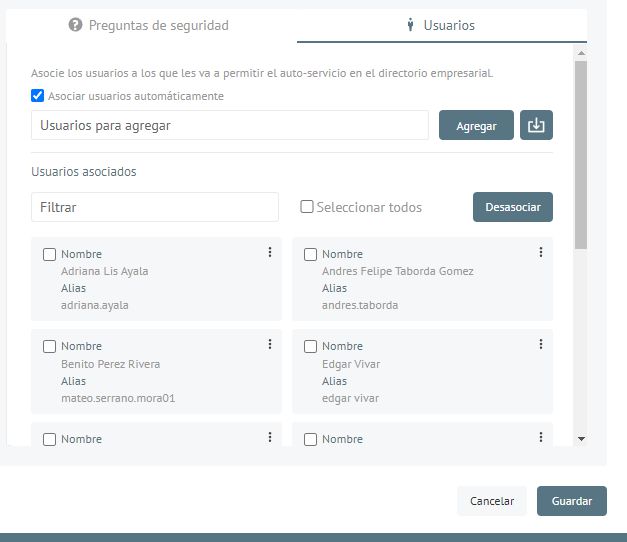Viewport: 627px width, 542px height.
Task: Select the Edgar Vivar user checkbox
Action: pyautogui.click(x=310, y=346)
